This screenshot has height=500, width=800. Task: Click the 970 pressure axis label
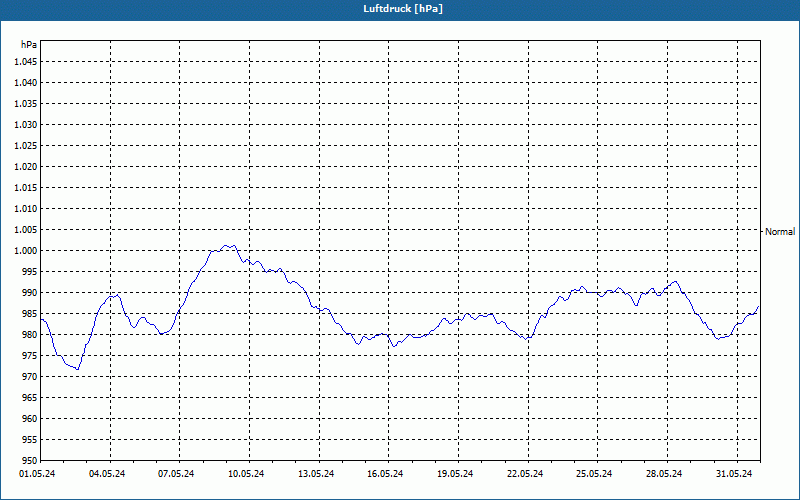pyautogui.click(x=29, y=377)
